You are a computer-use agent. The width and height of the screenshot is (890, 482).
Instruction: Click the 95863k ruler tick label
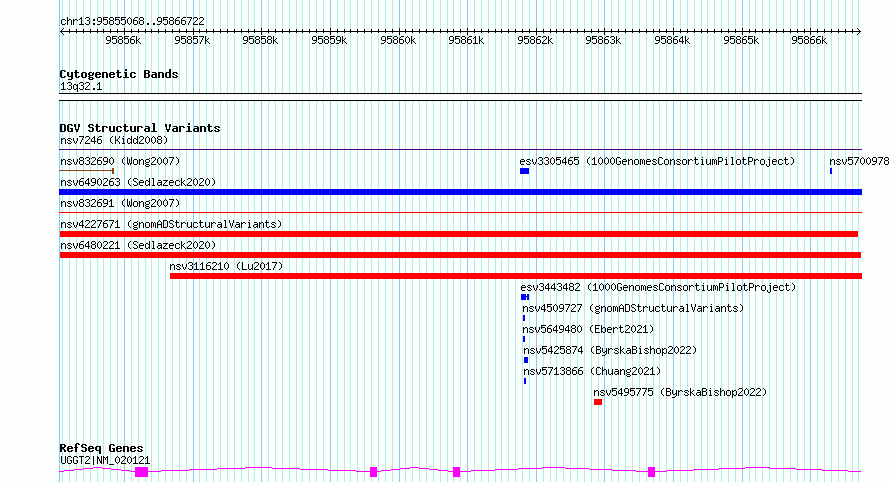pyautogui.click(x=603, y=40)
